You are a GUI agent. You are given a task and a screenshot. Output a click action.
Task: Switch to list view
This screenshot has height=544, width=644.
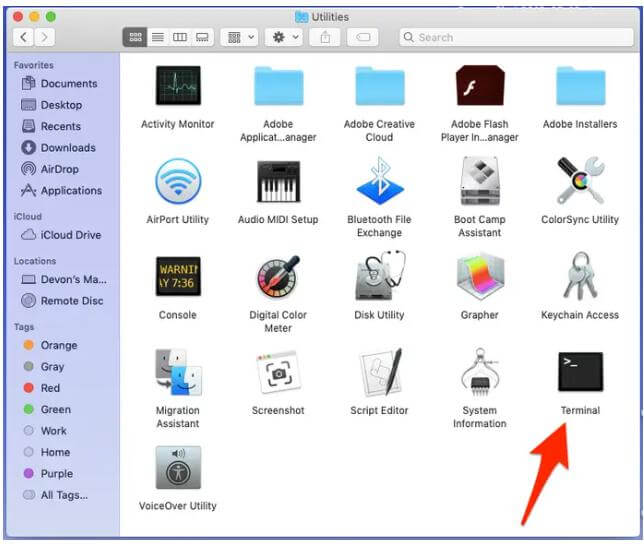(x=158, y=37)
